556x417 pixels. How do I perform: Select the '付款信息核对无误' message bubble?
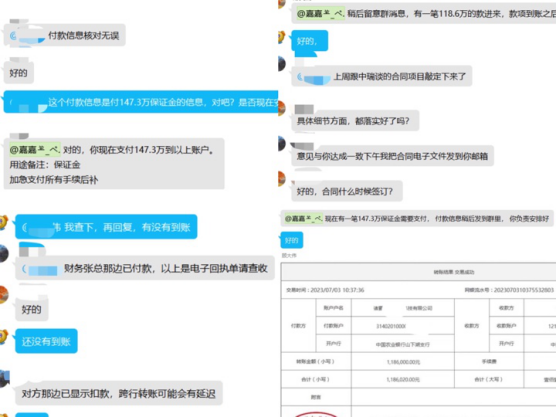[65, 35]
